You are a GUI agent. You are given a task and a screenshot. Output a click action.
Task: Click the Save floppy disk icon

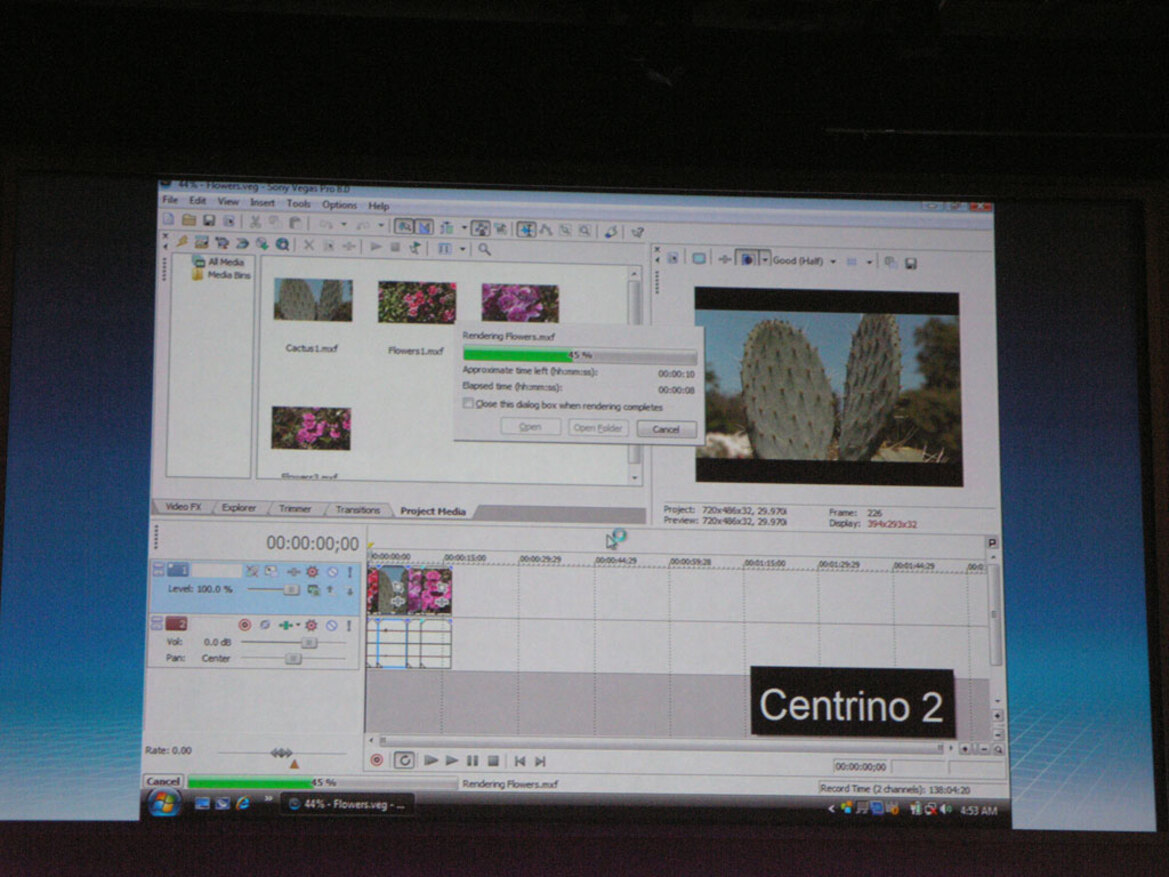click(x=209, y=220)
